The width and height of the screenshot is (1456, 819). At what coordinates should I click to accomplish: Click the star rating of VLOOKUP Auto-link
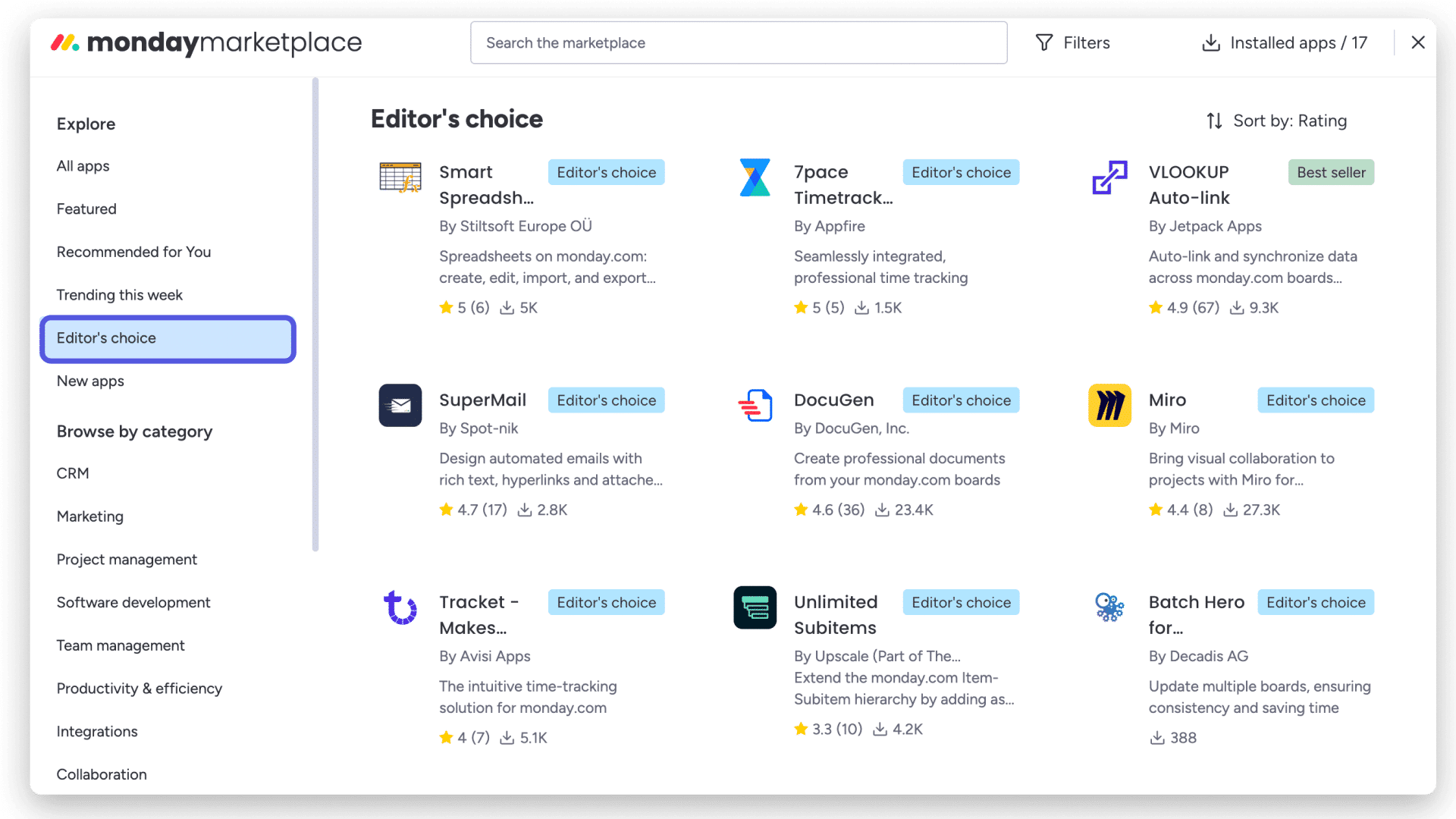pyautogui.click(x=1184, y=308)
